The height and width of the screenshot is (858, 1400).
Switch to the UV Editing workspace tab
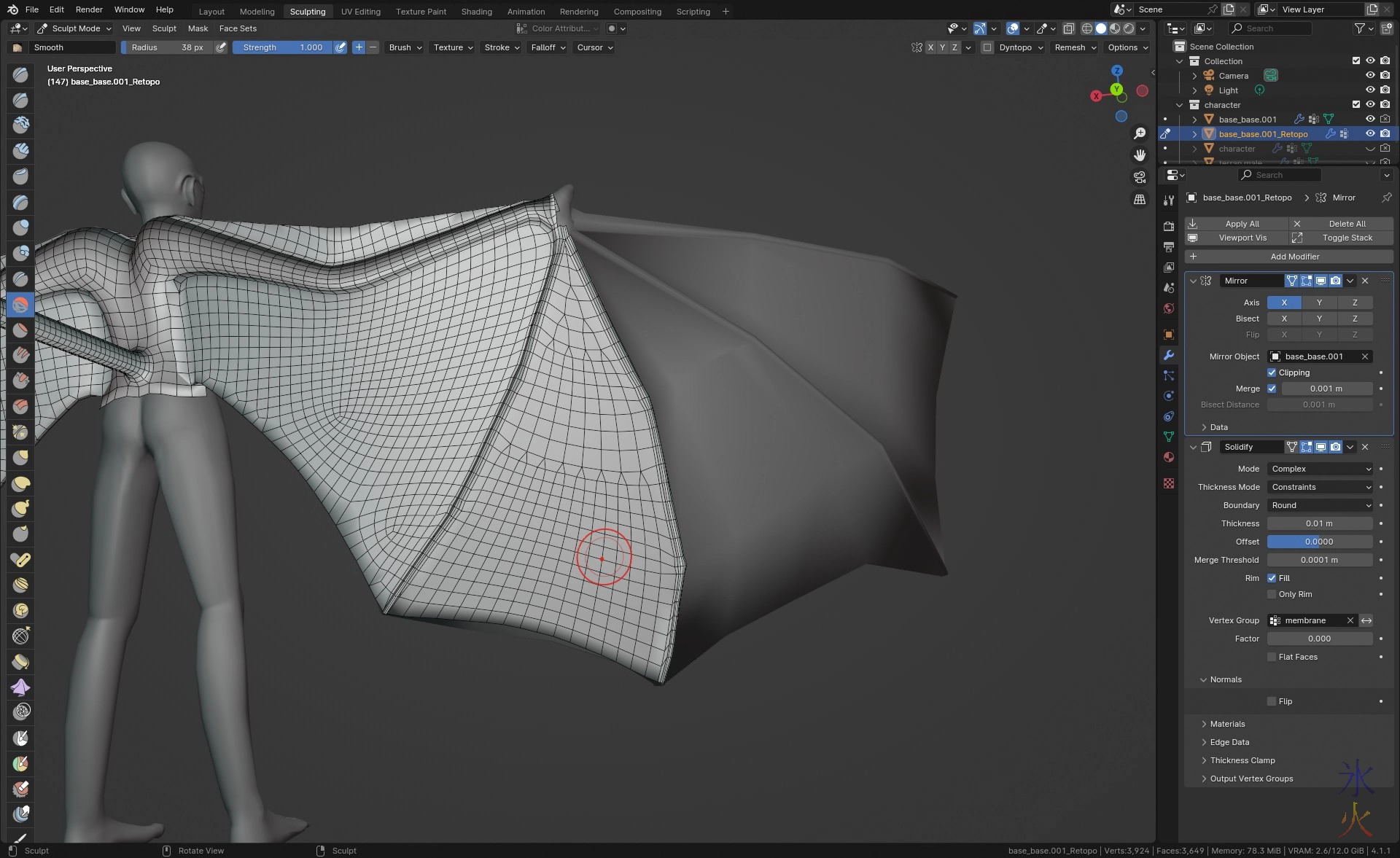coord(360,11)
